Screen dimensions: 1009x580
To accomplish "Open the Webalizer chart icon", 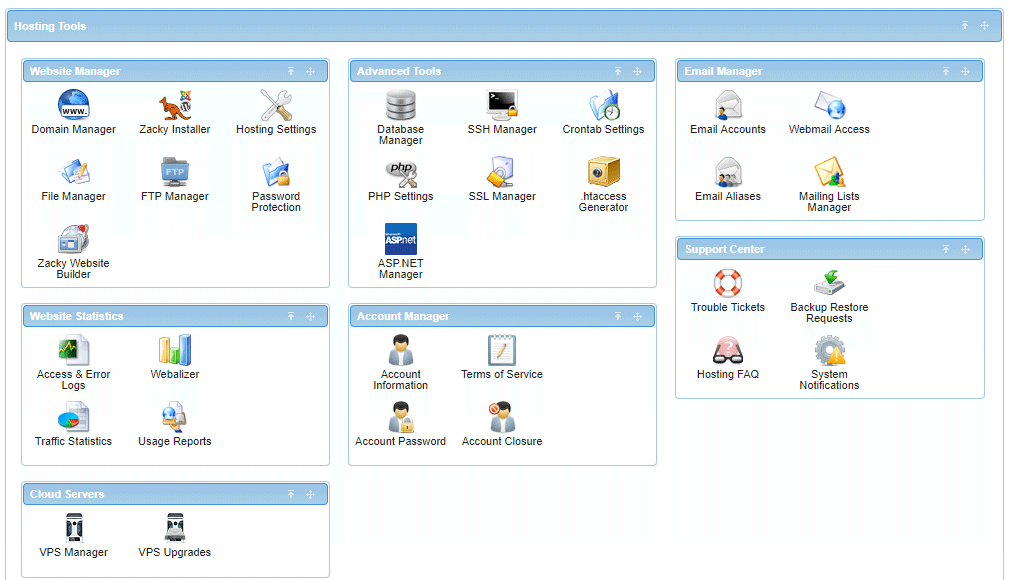I will pos(175,350).
